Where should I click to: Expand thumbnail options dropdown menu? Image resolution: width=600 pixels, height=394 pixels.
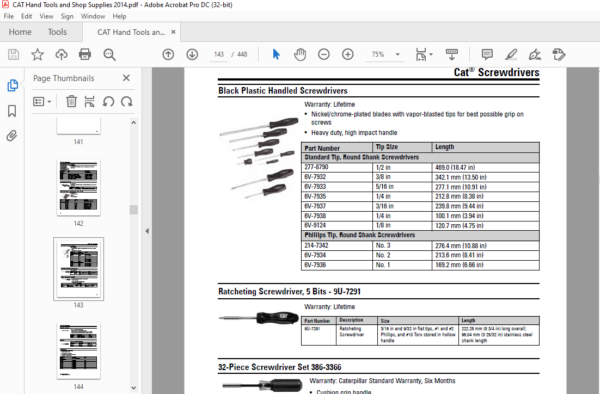[42, 101]
